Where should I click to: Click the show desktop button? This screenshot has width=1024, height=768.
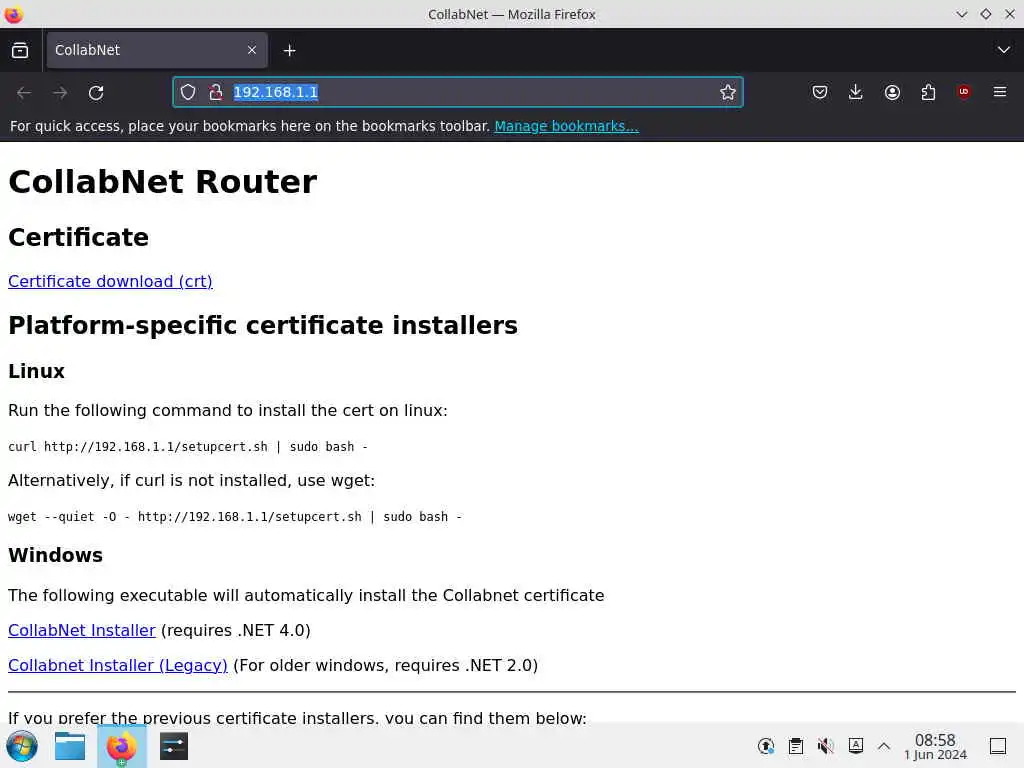click(x=998, y=746)
